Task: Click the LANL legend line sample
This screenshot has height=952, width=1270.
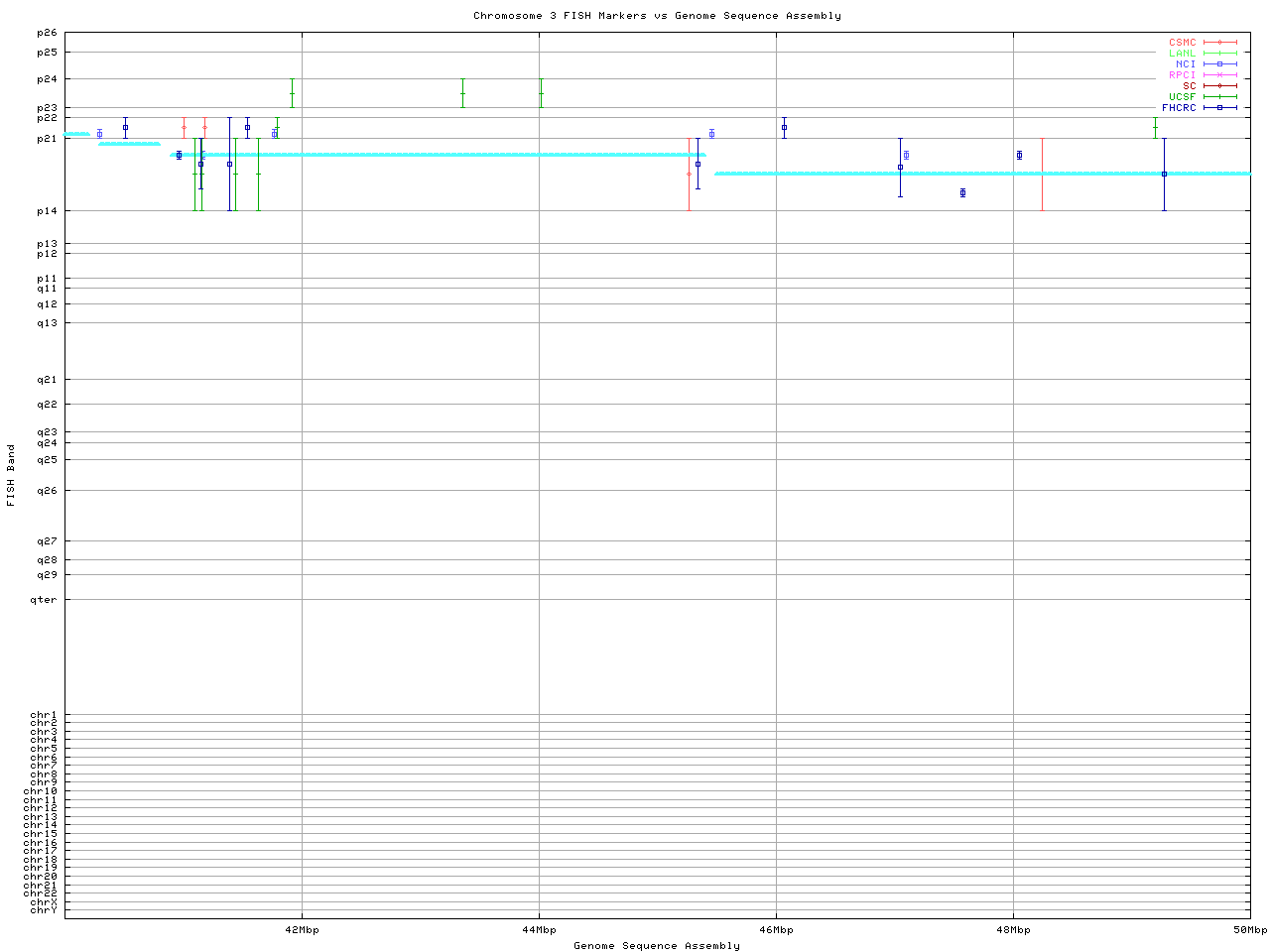Action: click(1219, 54)
